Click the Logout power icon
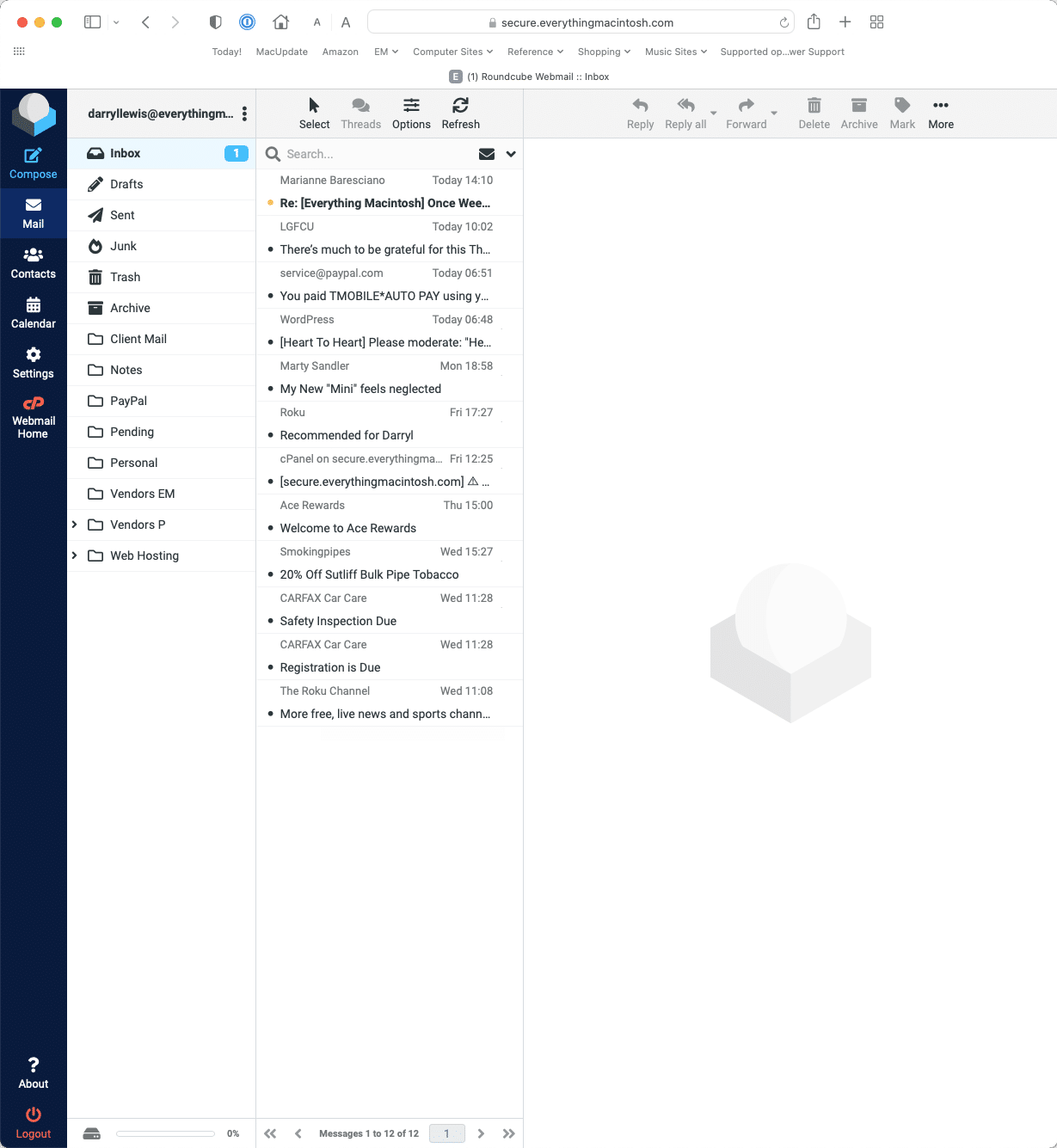 (x=33, y=1122)
